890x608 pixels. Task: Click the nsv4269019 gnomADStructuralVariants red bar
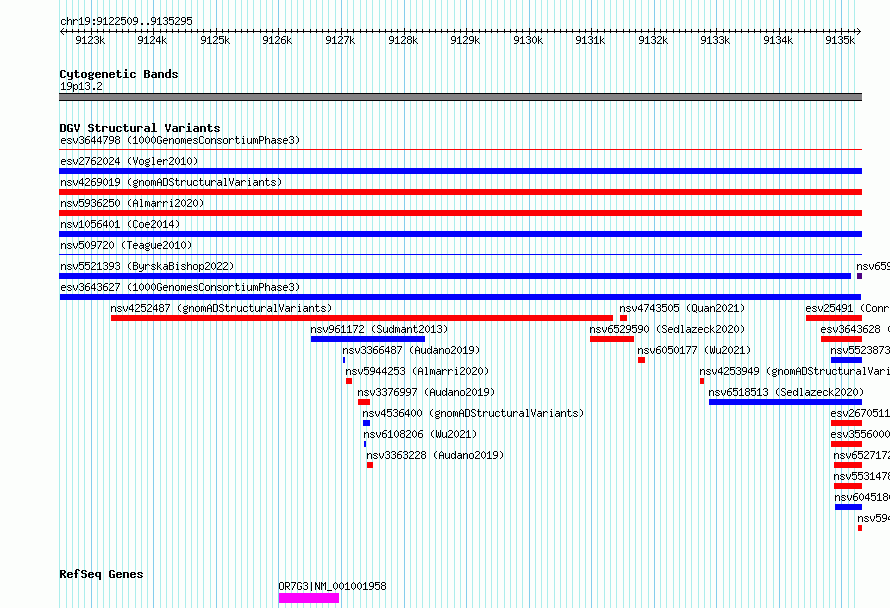(x=460, y=192)
